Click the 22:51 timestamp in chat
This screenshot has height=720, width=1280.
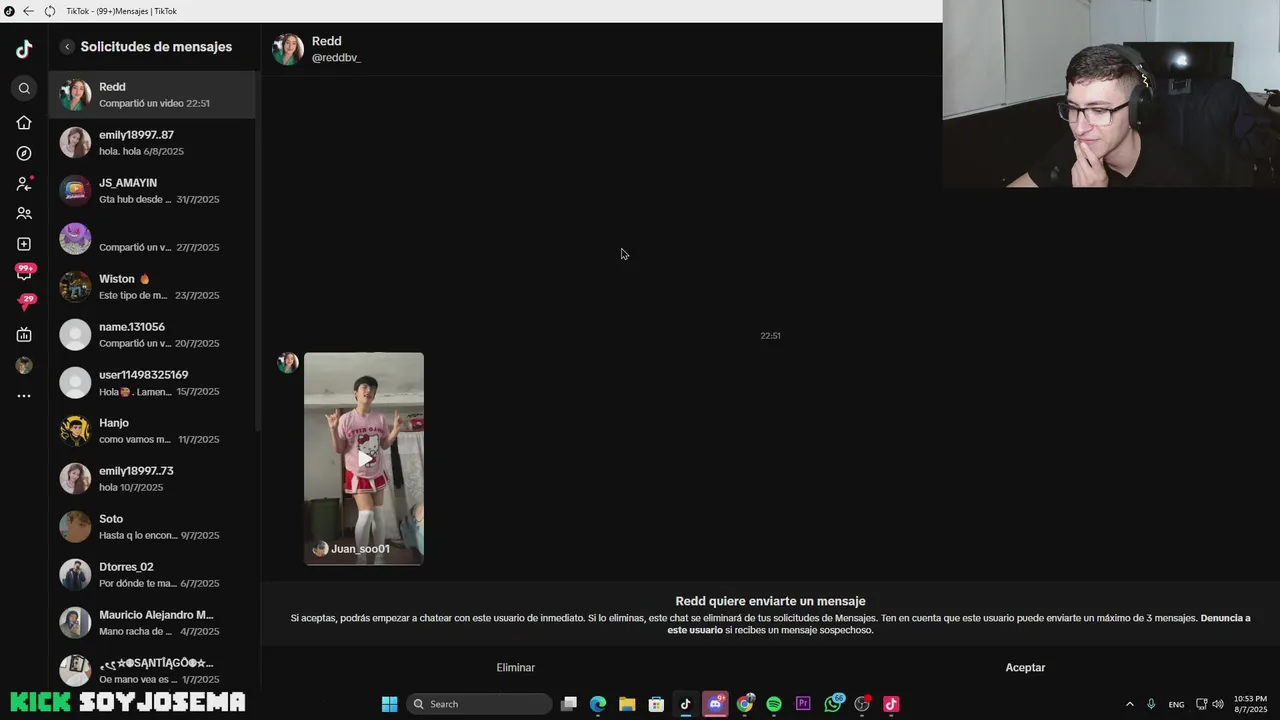pyautogui.click(x=770, y=336)
